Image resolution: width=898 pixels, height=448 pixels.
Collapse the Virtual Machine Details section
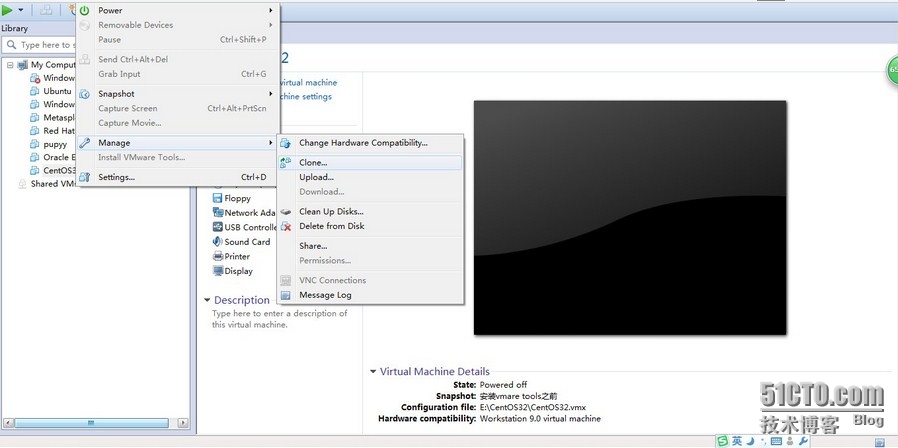[373, 372]
